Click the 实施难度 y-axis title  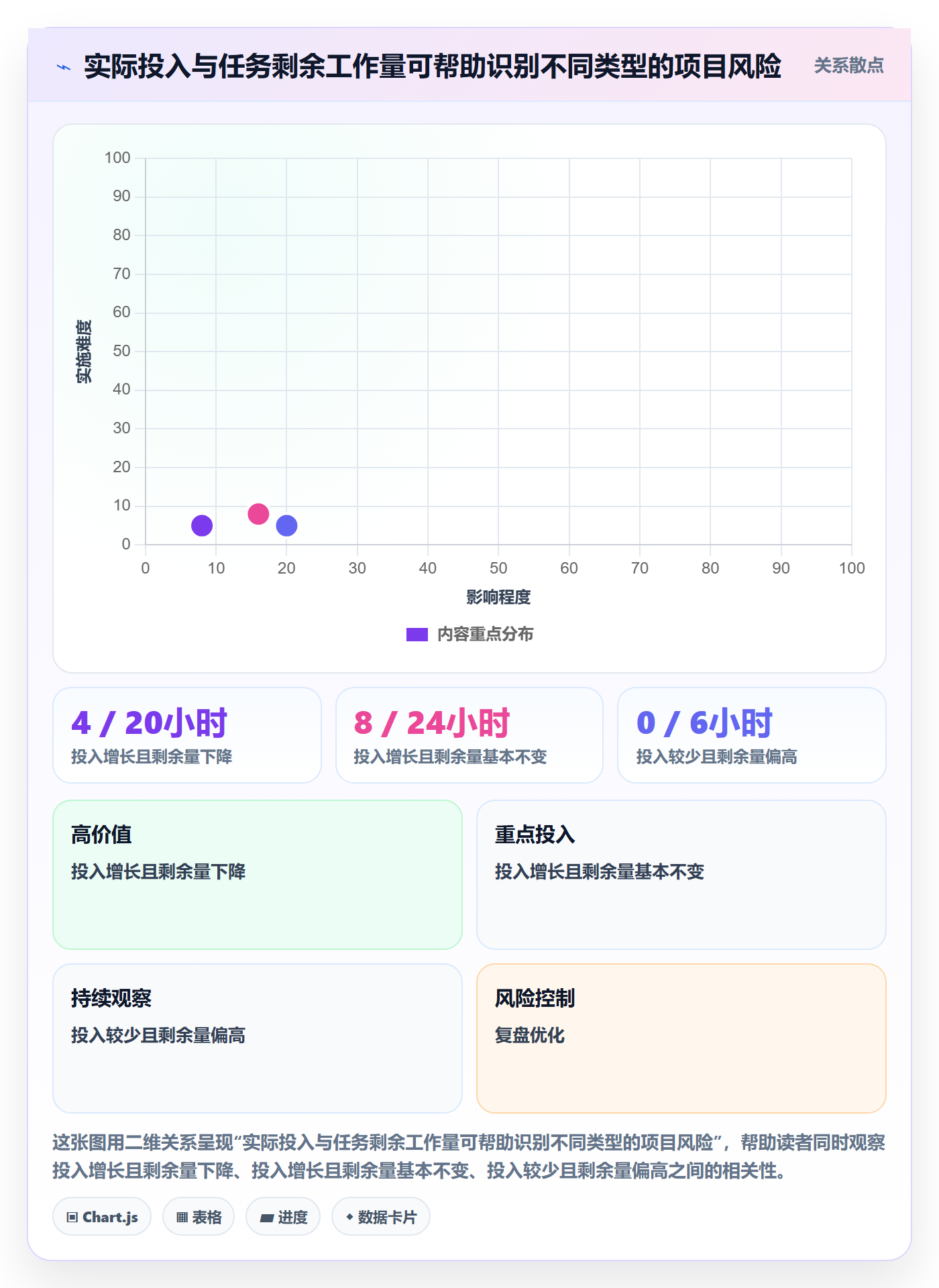click(x=84, y=352)
